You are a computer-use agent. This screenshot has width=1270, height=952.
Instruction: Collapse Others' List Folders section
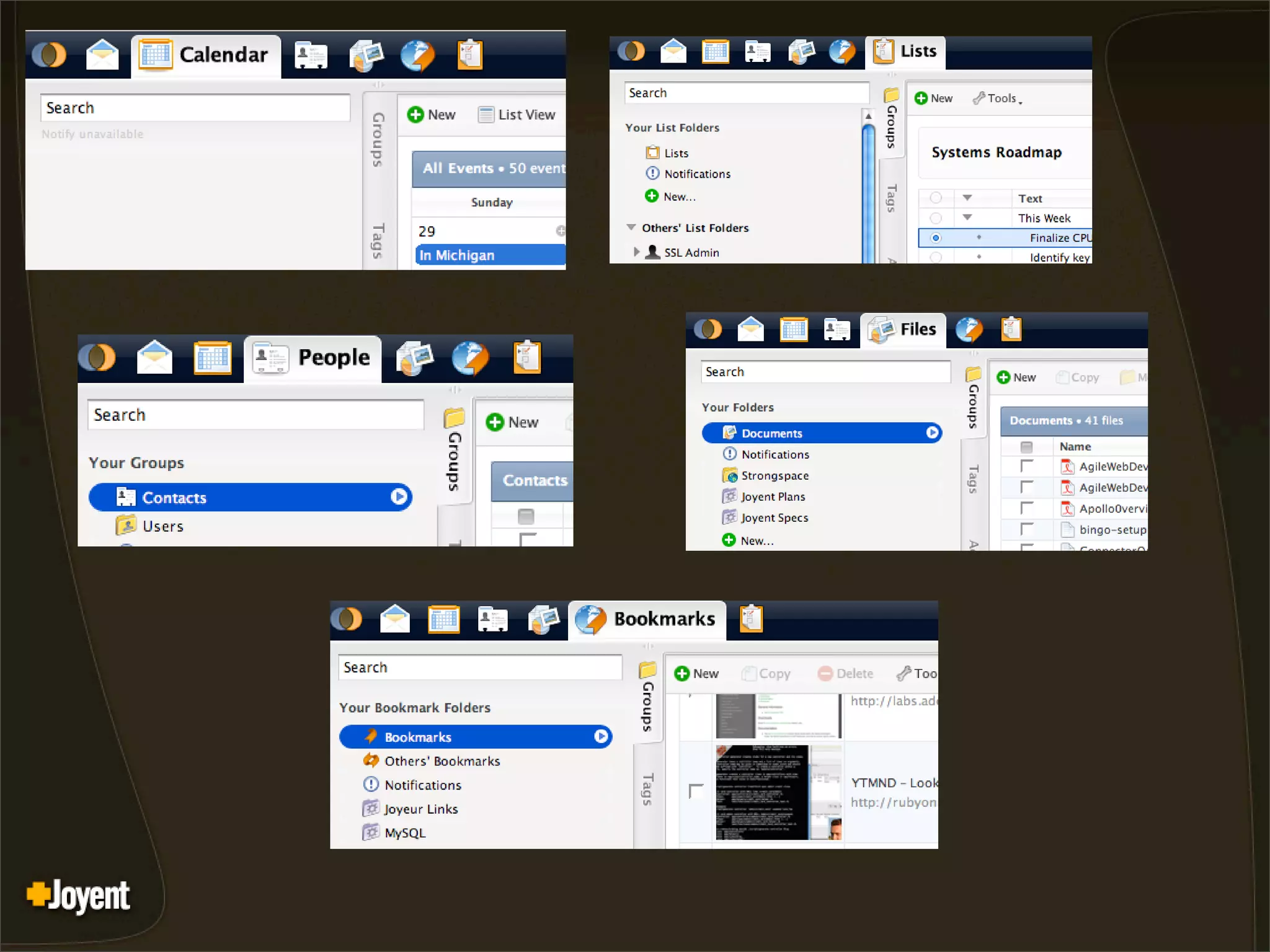pos(631,227)
